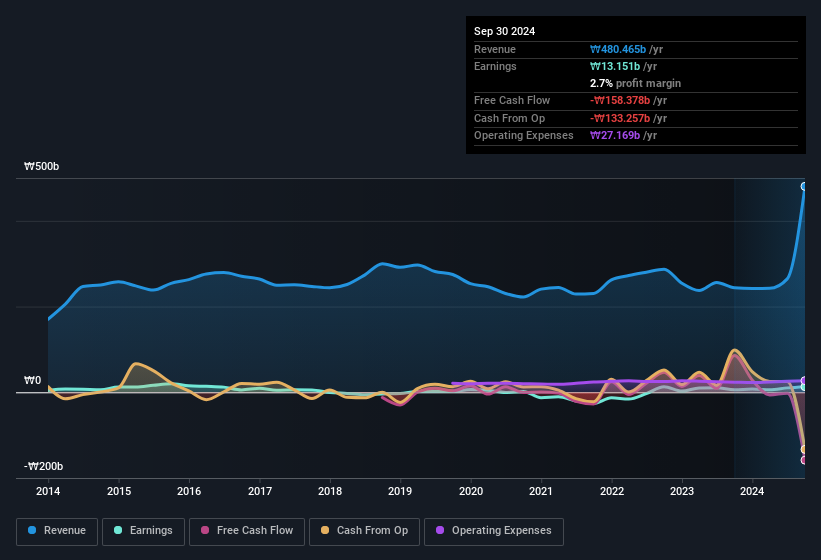Click the ₩27.169b operating expenses value
The height and width of the screenshot is (560, 821).
615,135
